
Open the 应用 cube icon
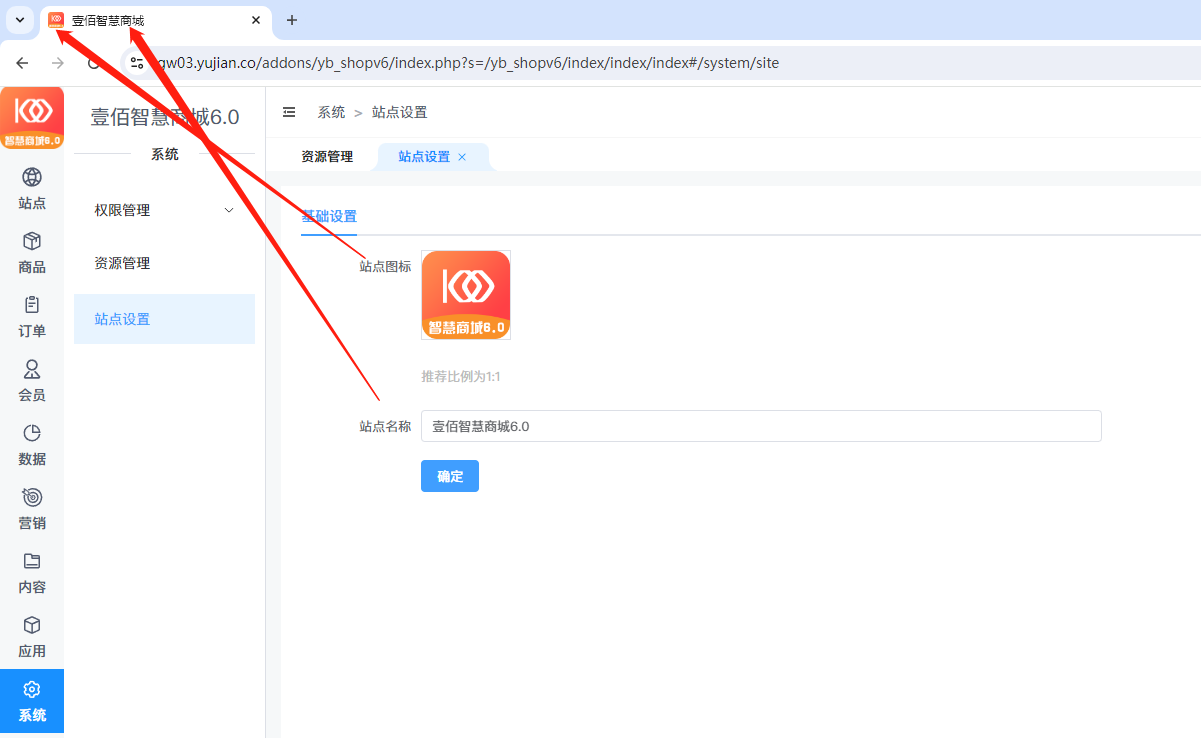(x=32, y=626)
